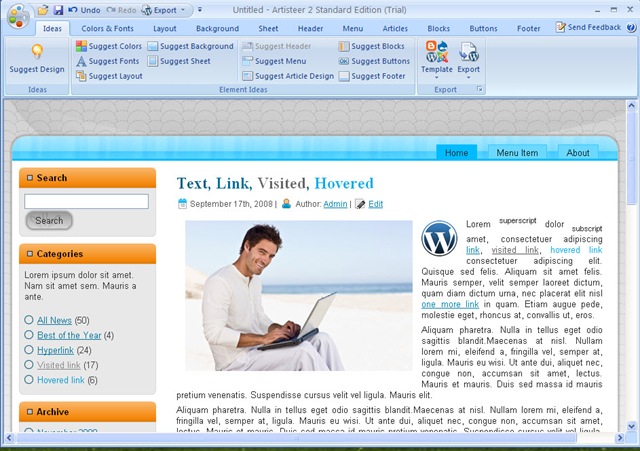
Task: Switch to the Layout tab
Action: tap(164, 29)
